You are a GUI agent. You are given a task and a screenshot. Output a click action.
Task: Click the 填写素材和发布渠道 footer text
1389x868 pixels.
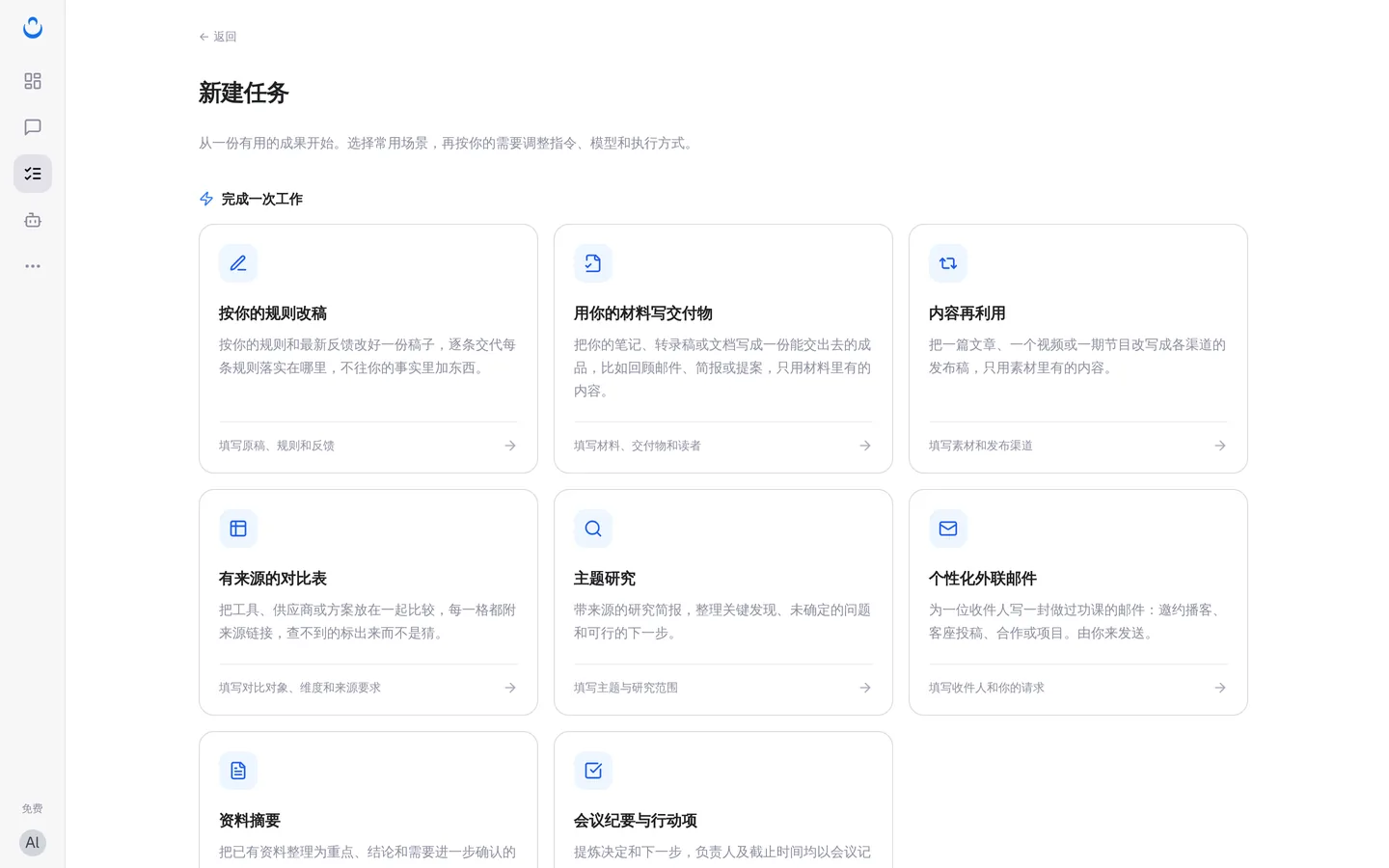981,446
